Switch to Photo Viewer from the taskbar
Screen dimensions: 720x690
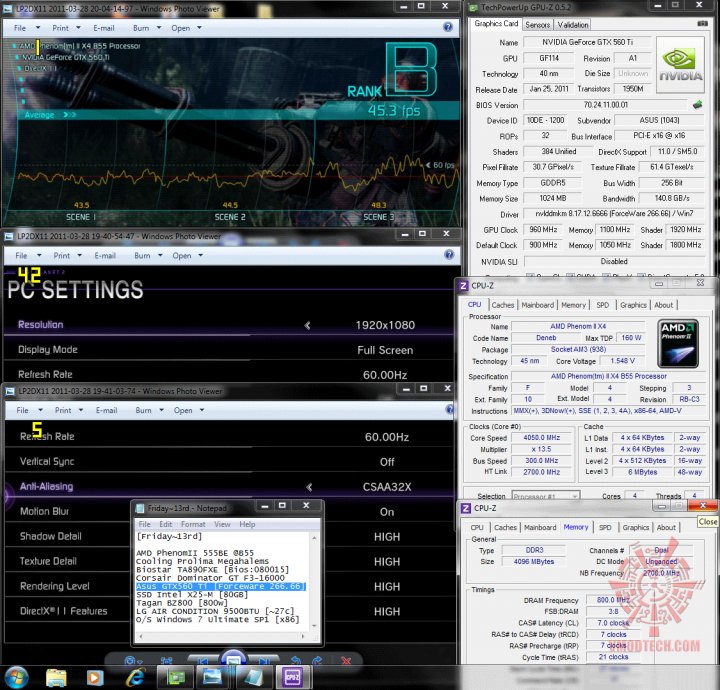[x=212, y=678]
